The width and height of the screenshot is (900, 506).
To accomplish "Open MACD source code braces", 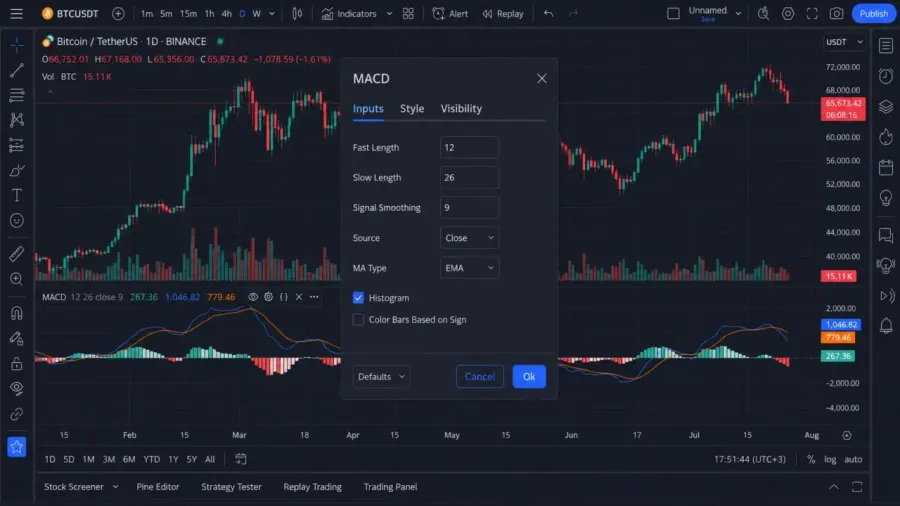I will point(284,297).
